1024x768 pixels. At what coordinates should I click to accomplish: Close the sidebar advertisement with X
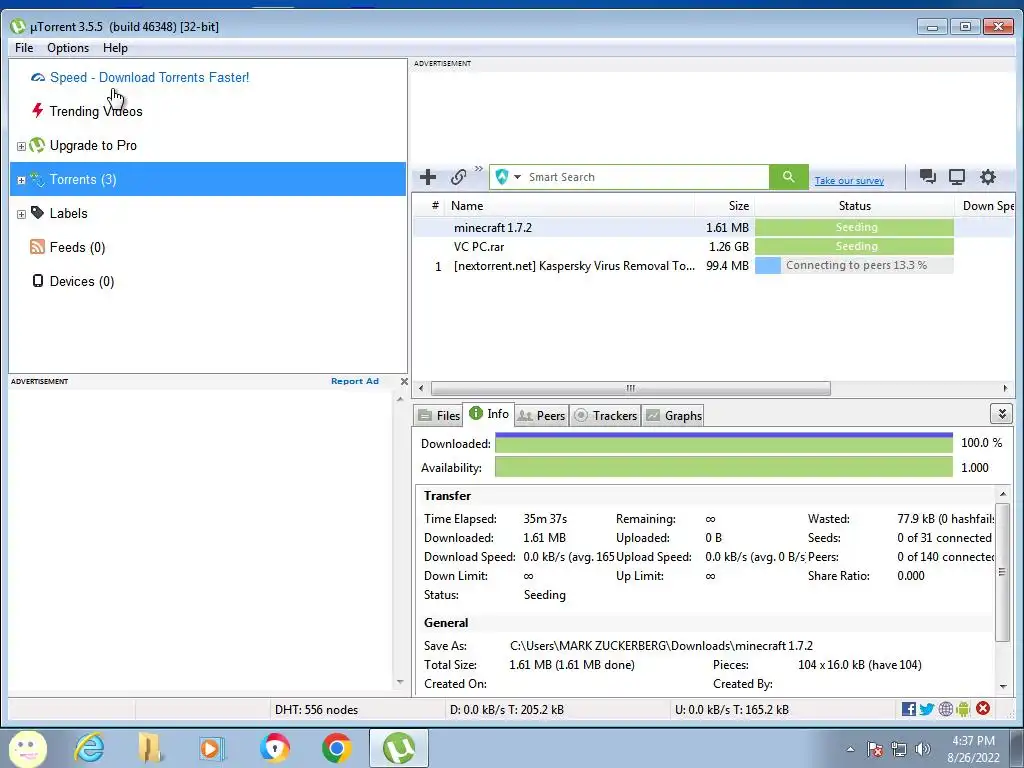(x=404, y=381)
